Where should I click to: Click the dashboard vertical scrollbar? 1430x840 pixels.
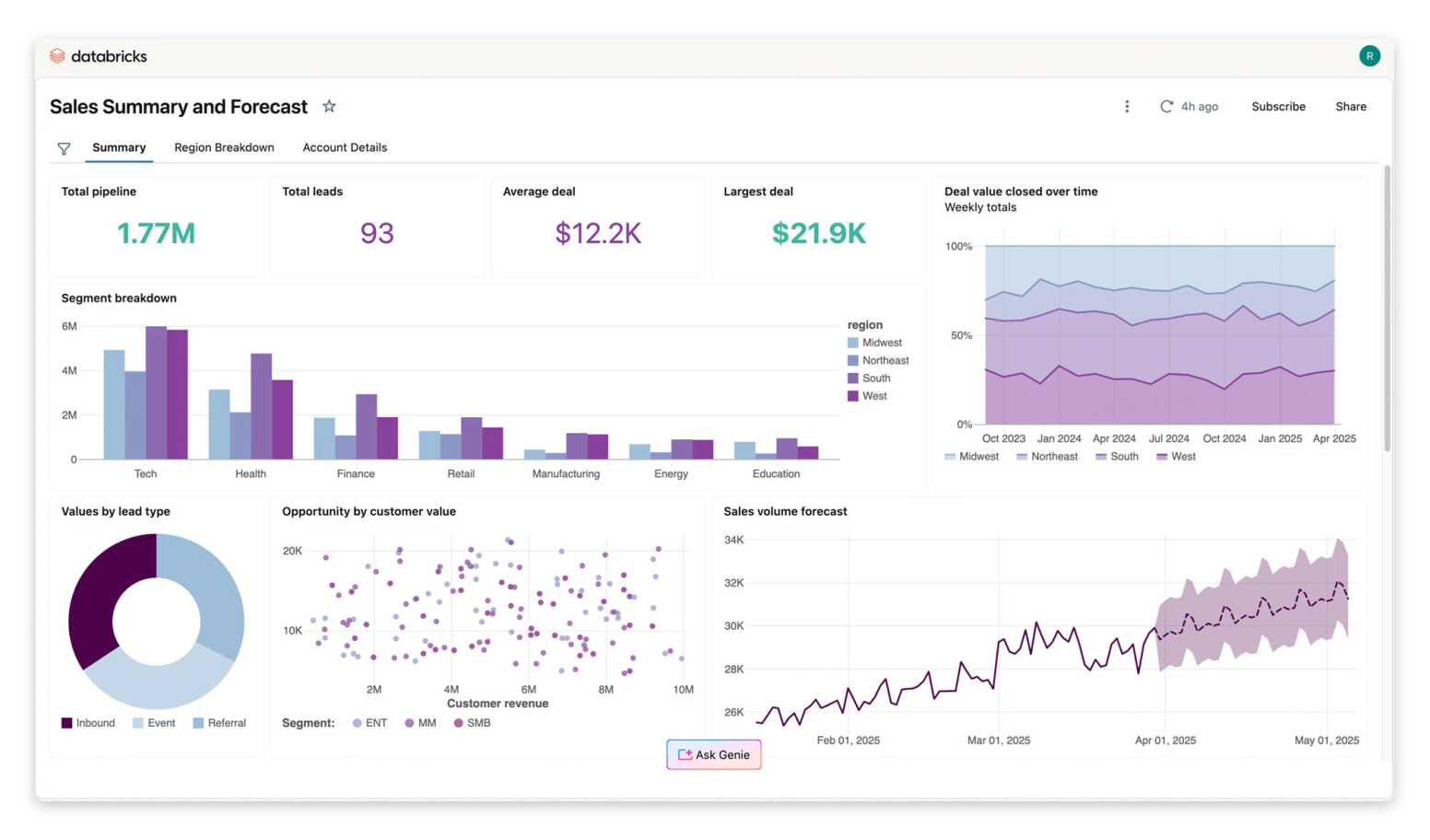1387,309
